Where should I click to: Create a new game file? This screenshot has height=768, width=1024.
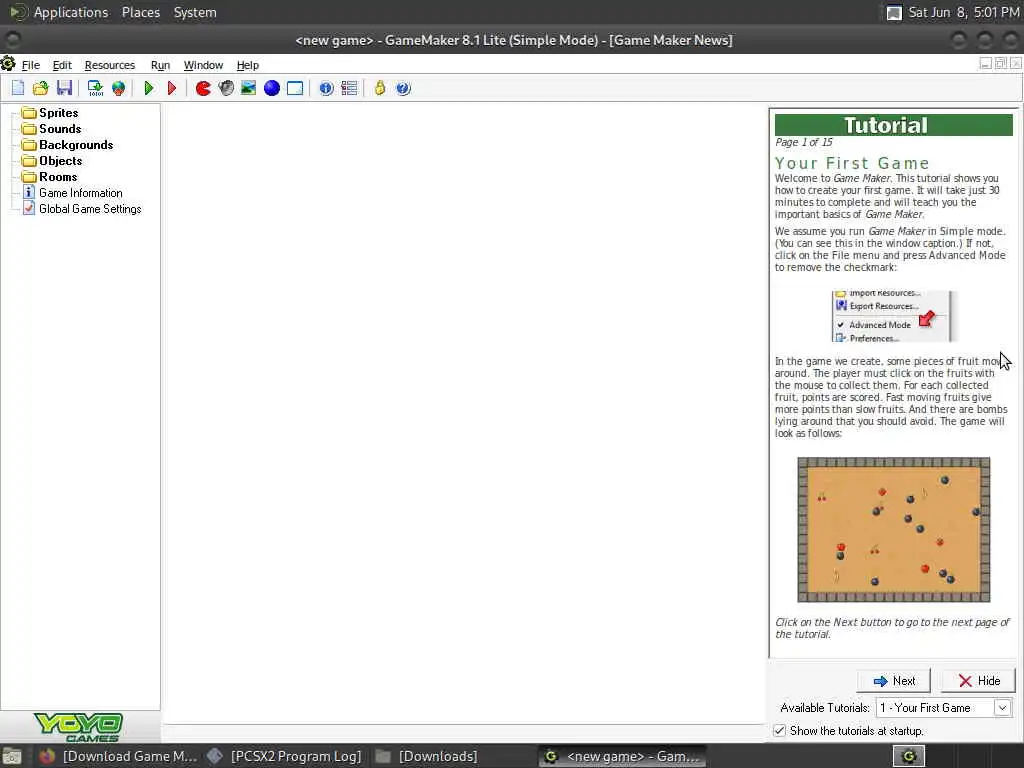pyautogui.click(x=18, y=88)
